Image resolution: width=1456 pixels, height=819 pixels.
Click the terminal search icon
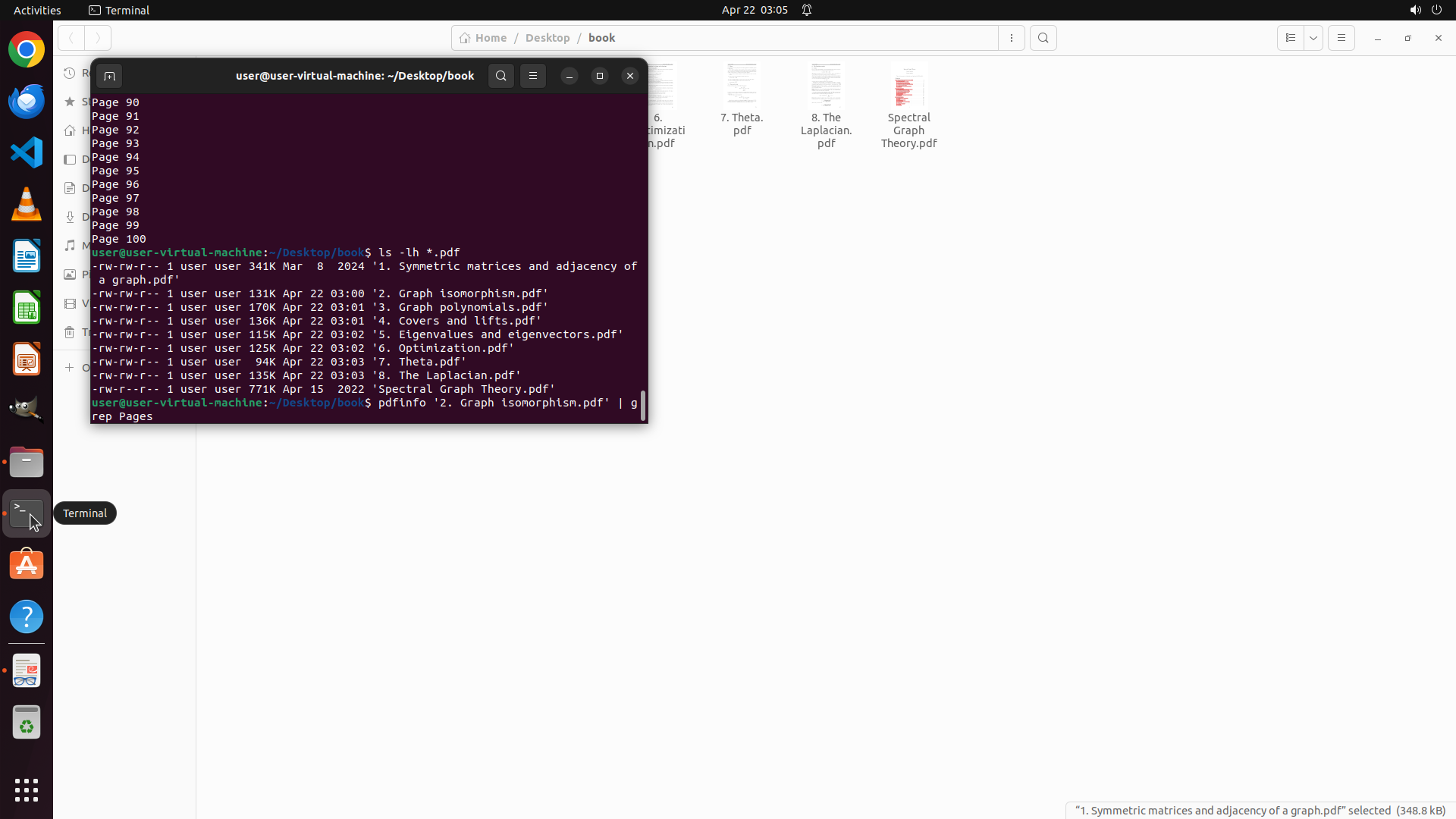click(501, 76)
